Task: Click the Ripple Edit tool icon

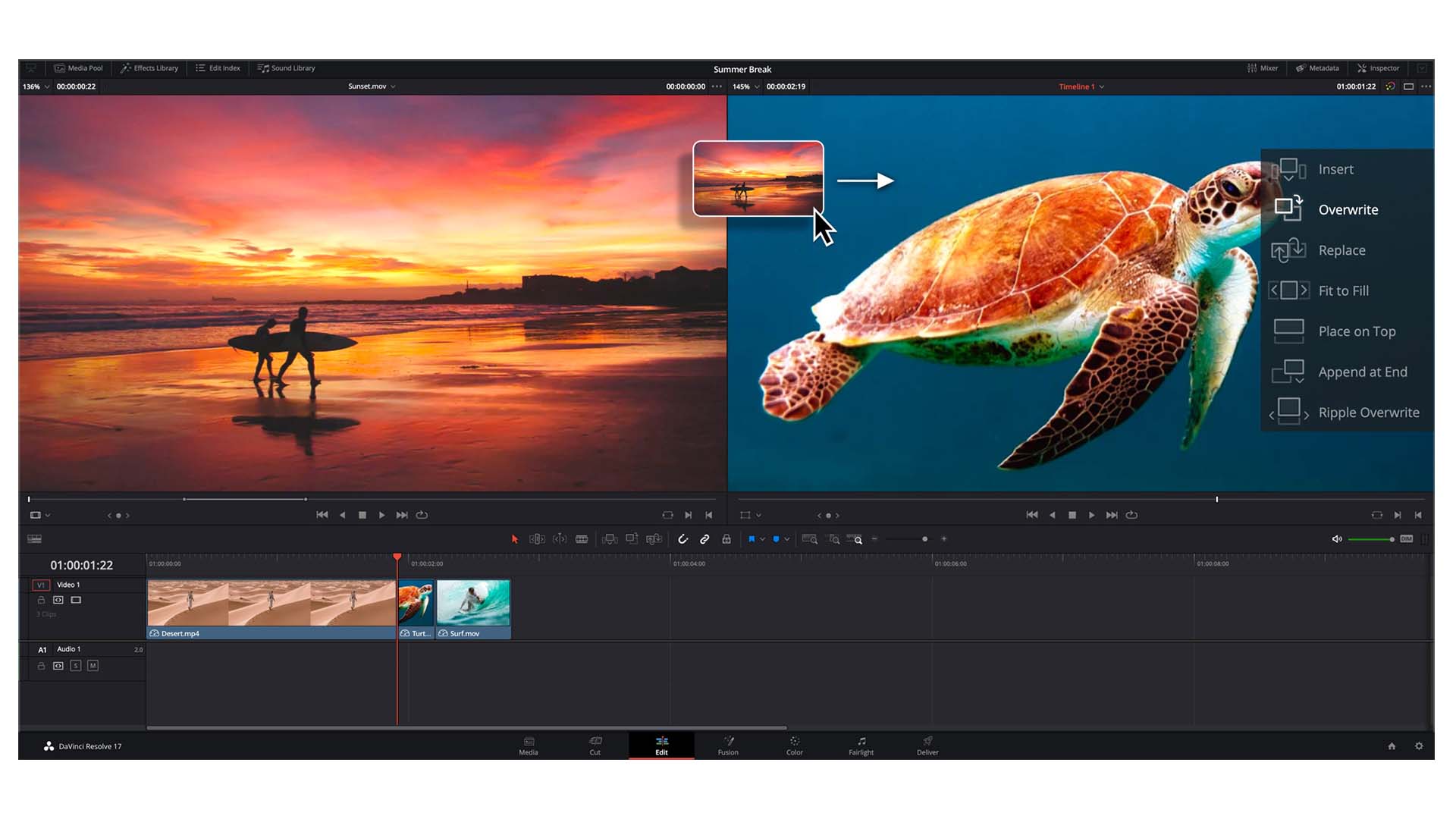Action: pos(535,539)
